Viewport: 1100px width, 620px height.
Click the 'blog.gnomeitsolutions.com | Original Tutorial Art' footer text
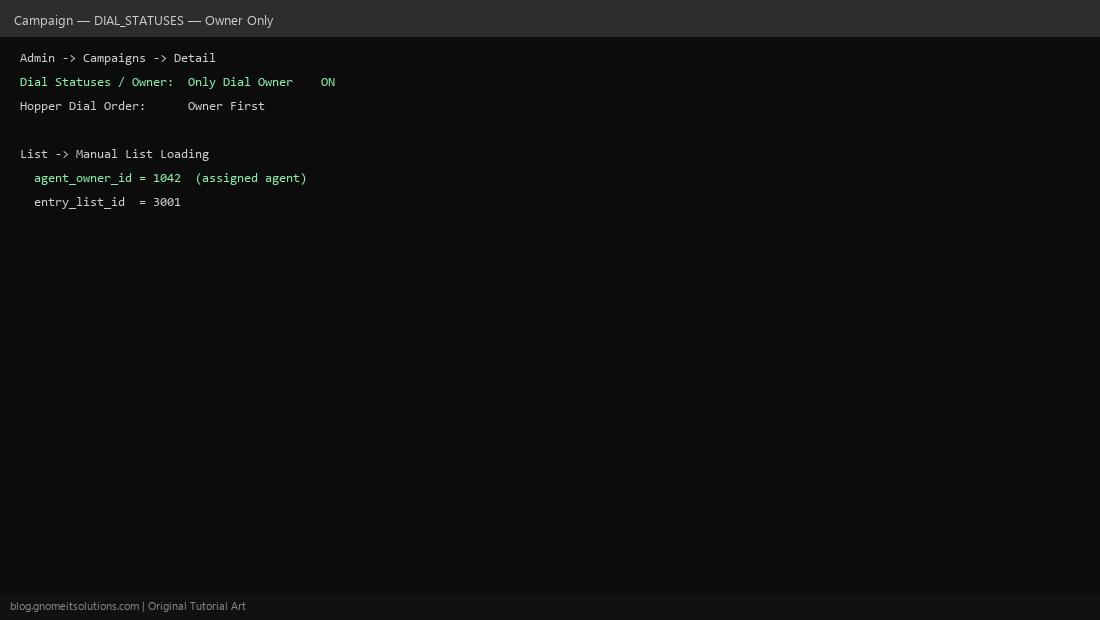tap(128, 606)
